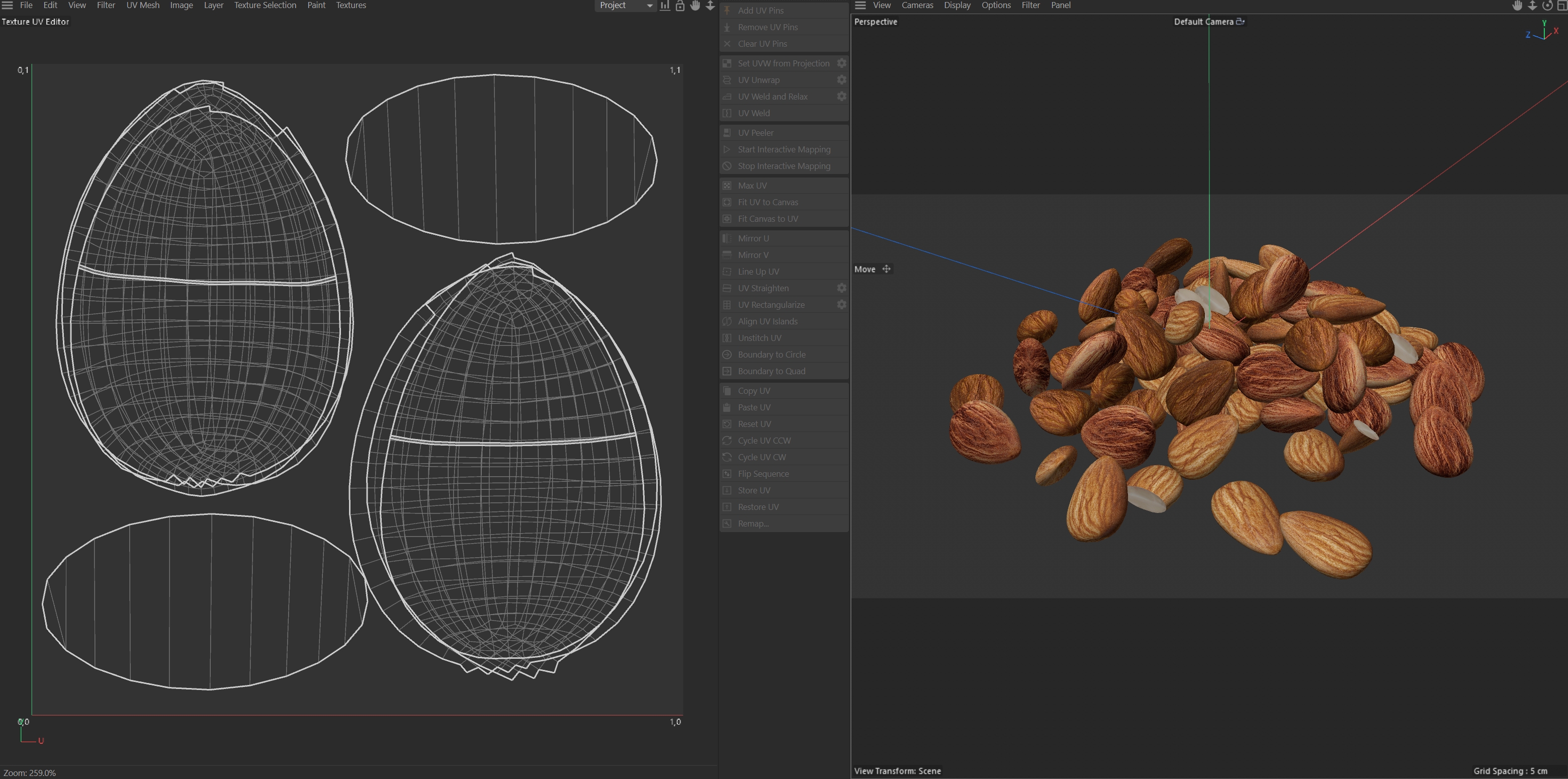1568x779 pixels.
Task: Click the hand pan icon in UV editor
Action: [695, 6]
